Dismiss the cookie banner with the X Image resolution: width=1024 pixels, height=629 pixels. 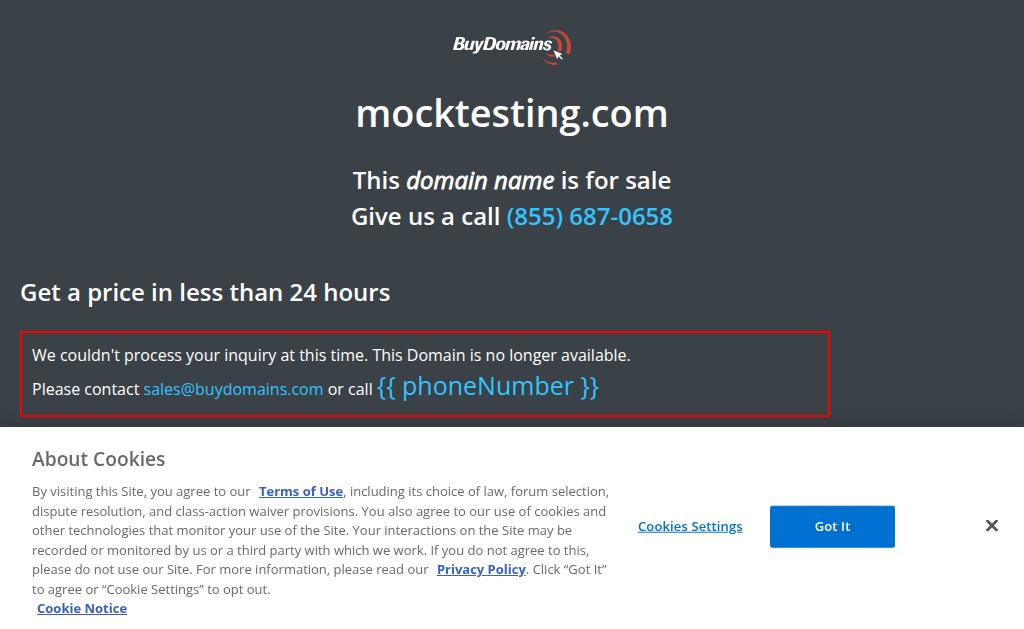[991, 525]
